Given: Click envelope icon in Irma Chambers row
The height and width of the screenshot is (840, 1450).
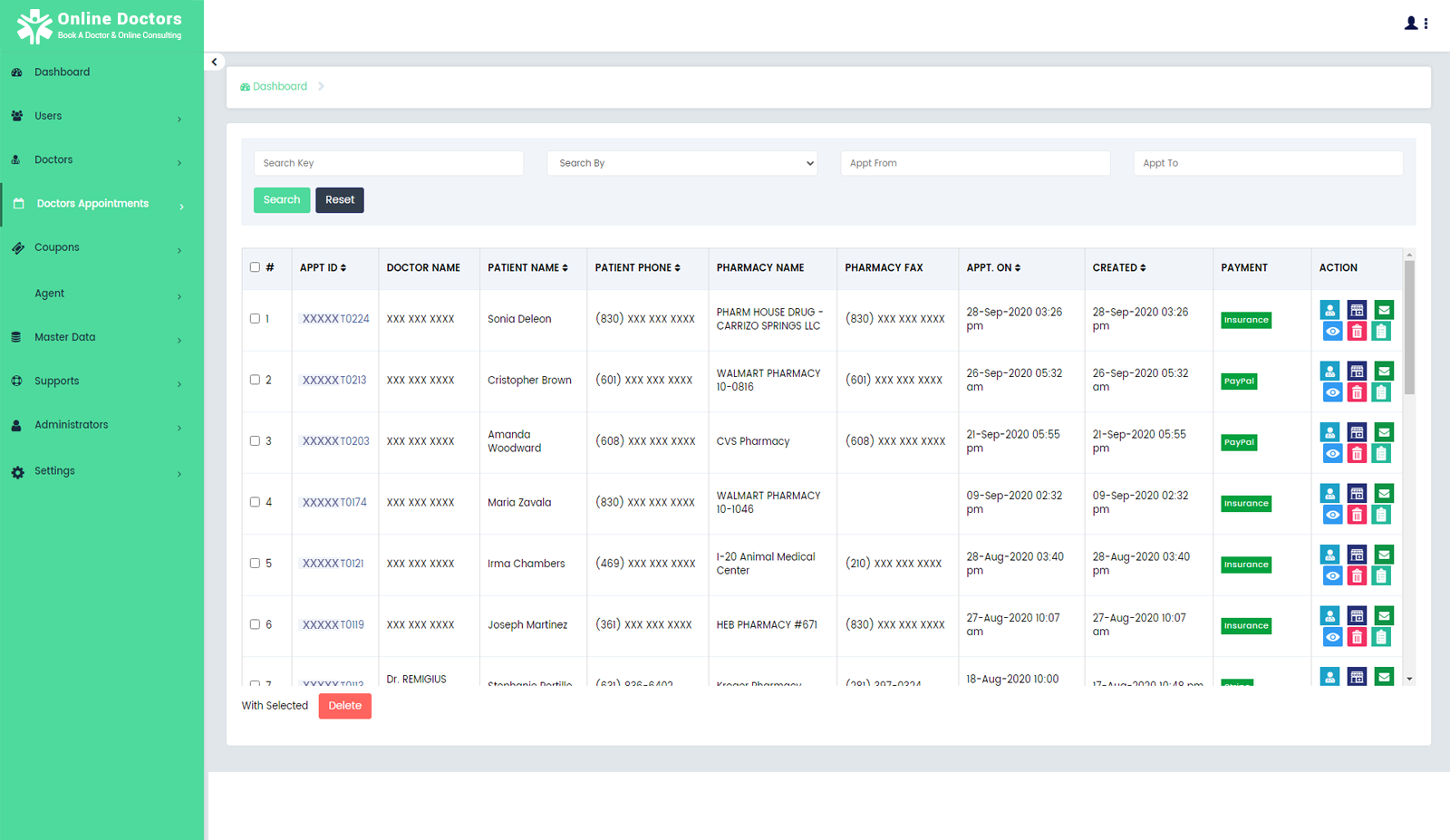Looking at the screenshot, I should (x=1384, y=555).
